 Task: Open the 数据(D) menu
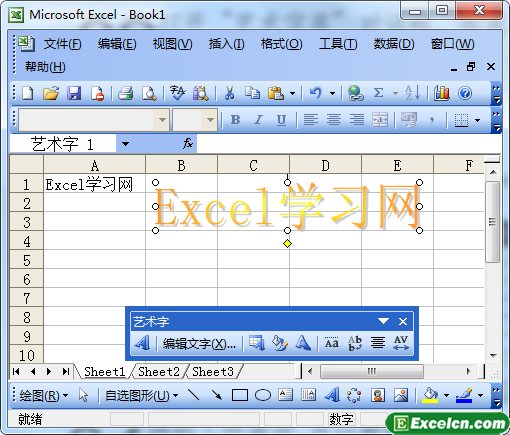(394, 44)
